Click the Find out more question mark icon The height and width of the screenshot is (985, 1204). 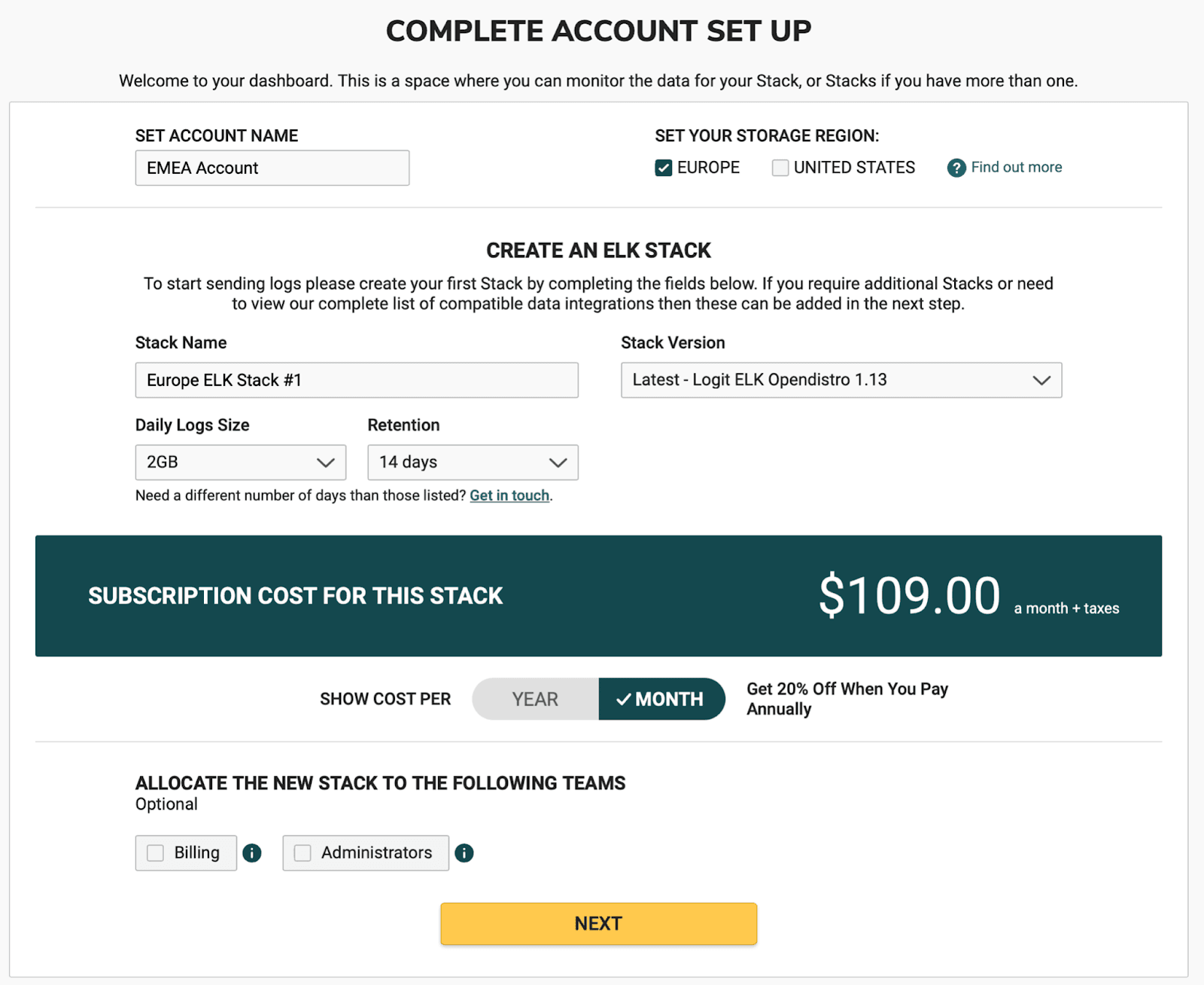[954, 167]
